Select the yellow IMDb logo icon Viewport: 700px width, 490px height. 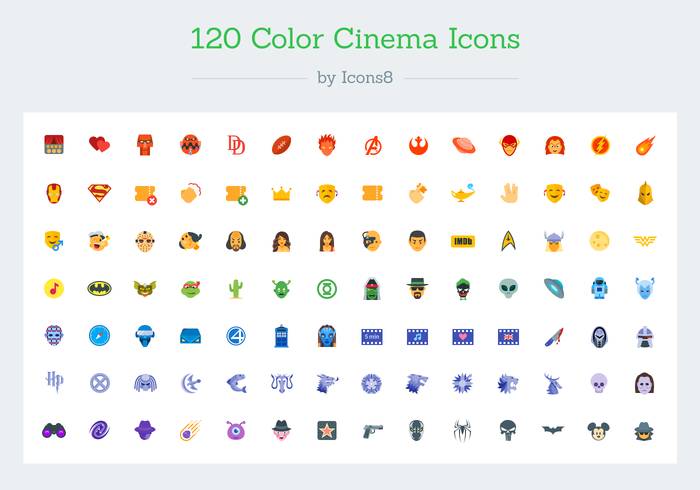click(463, 241)
